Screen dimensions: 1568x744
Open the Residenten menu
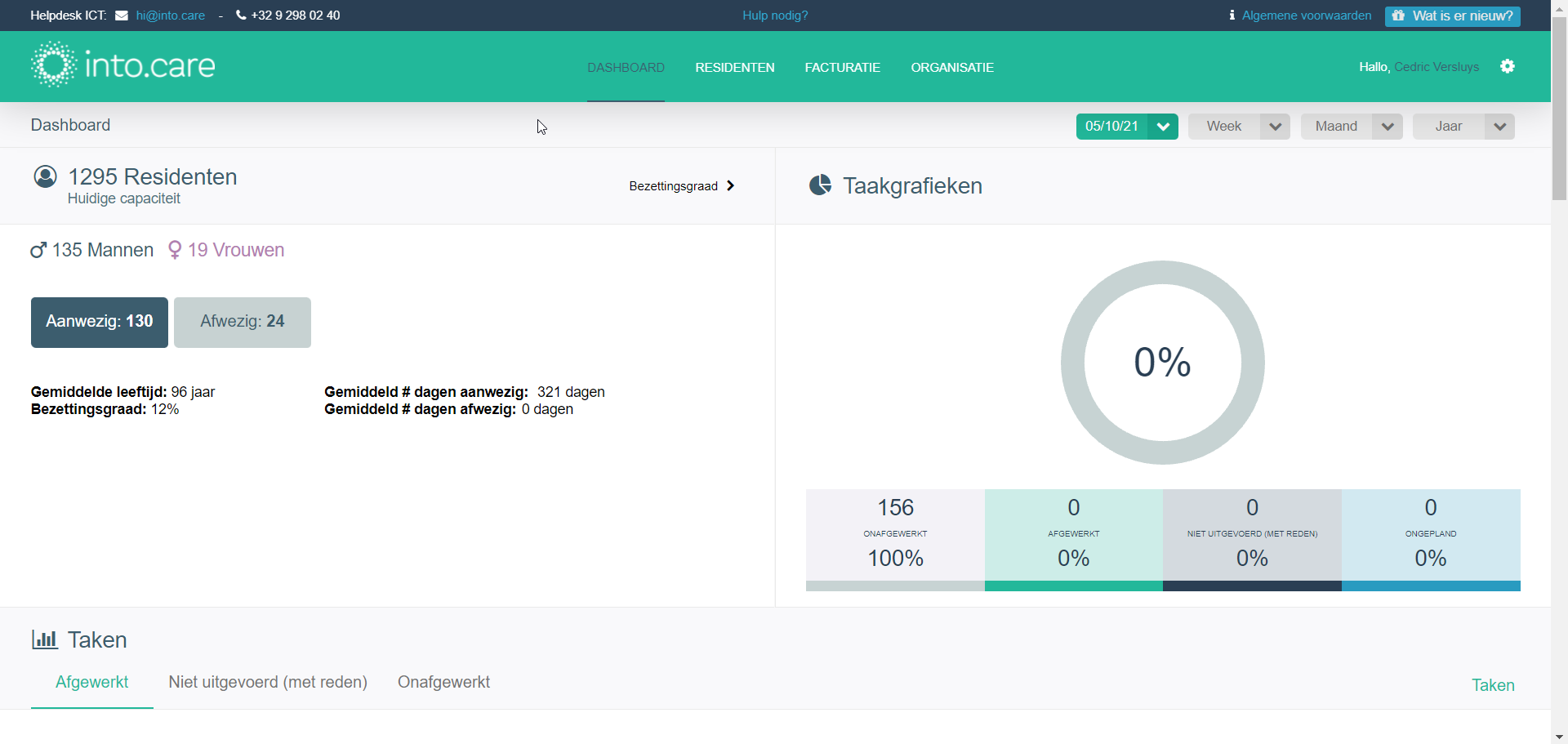point(735,68)
